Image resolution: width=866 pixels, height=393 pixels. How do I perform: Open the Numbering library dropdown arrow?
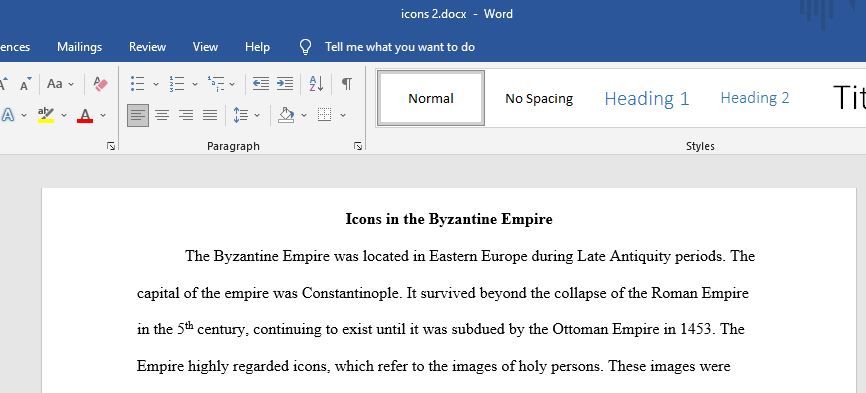pos(194,84)
